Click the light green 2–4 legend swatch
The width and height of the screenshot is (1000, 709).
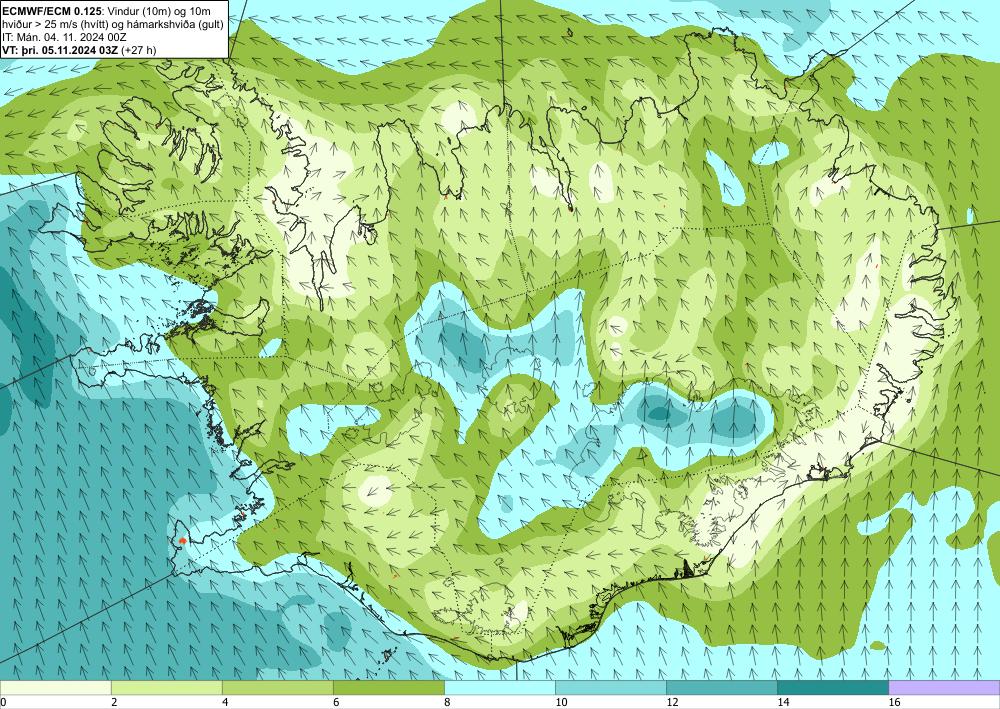click(x=166, y=687)
